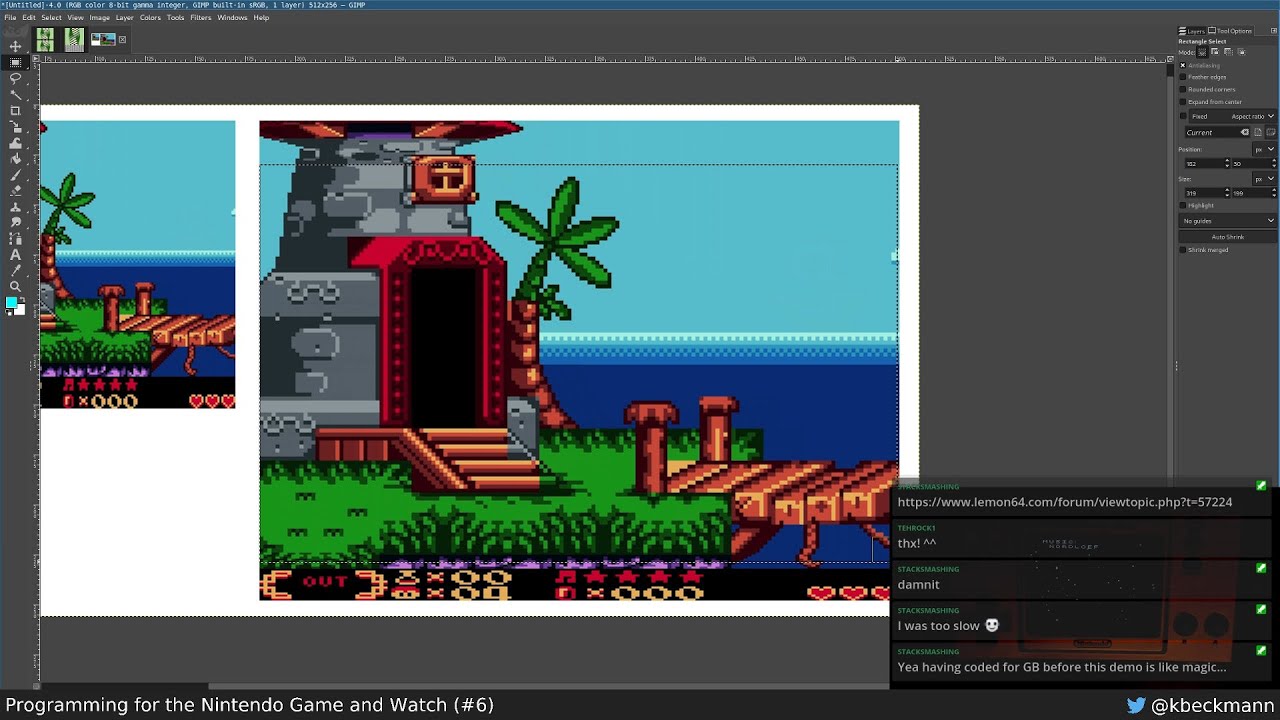
Task: Set selection mode to Replace
Action: point(1202,52)
